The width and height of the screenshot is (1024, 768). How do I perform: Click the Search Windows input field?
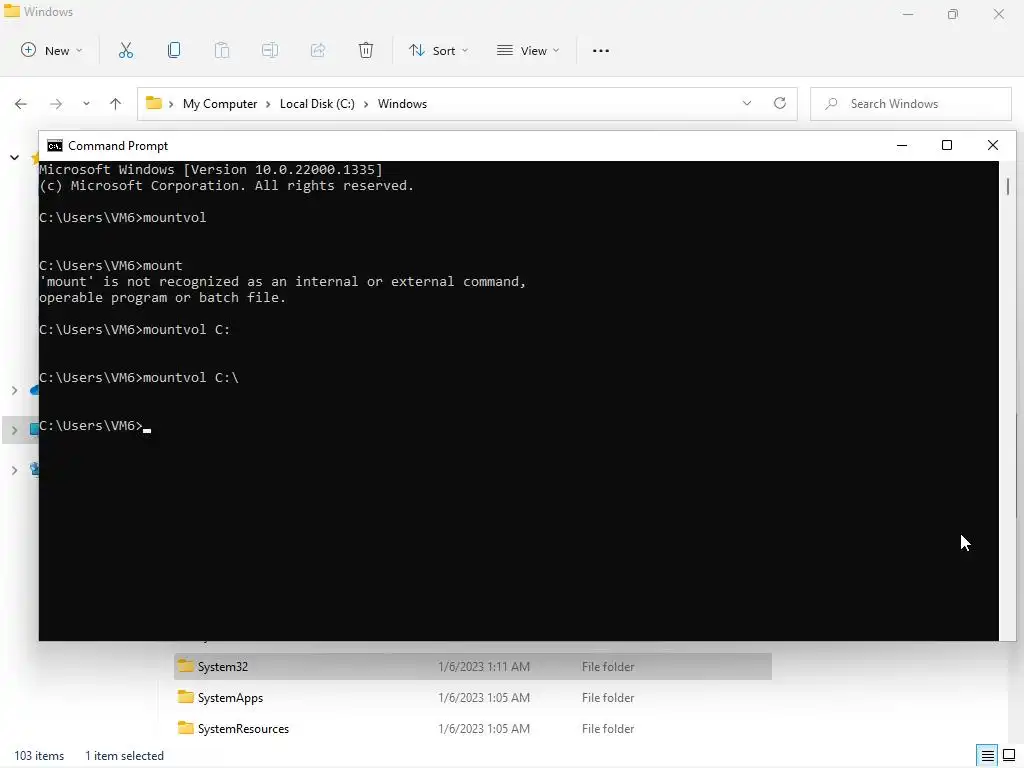(911, 104)
